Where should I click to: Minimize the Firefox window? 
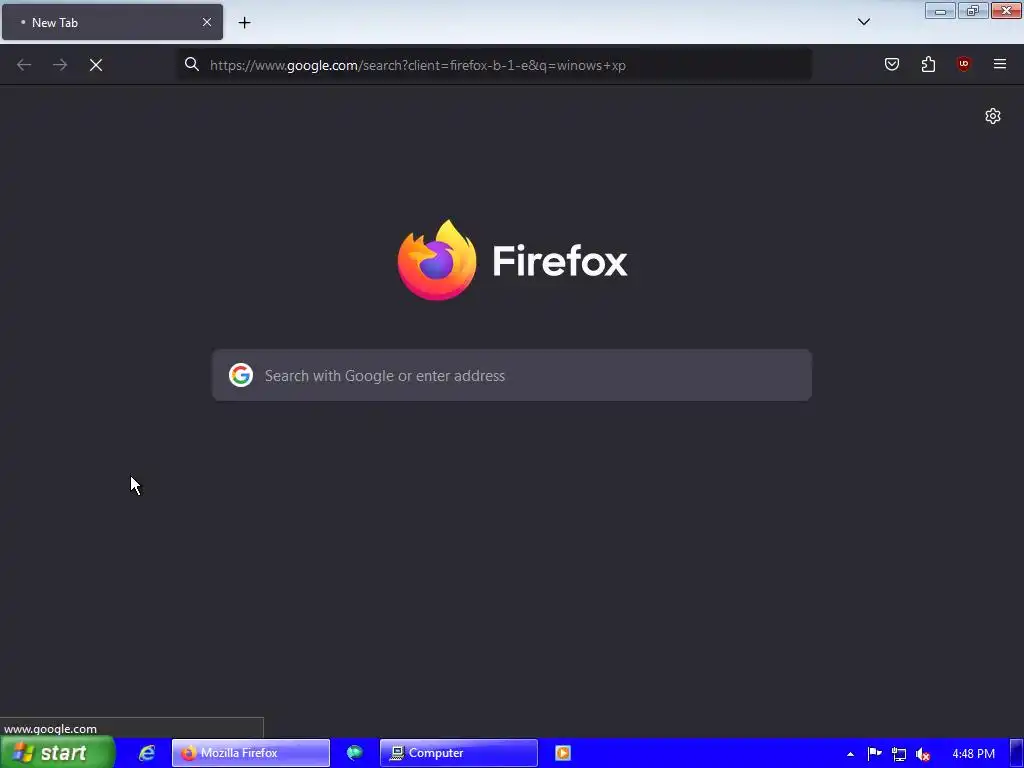(940, 11)
